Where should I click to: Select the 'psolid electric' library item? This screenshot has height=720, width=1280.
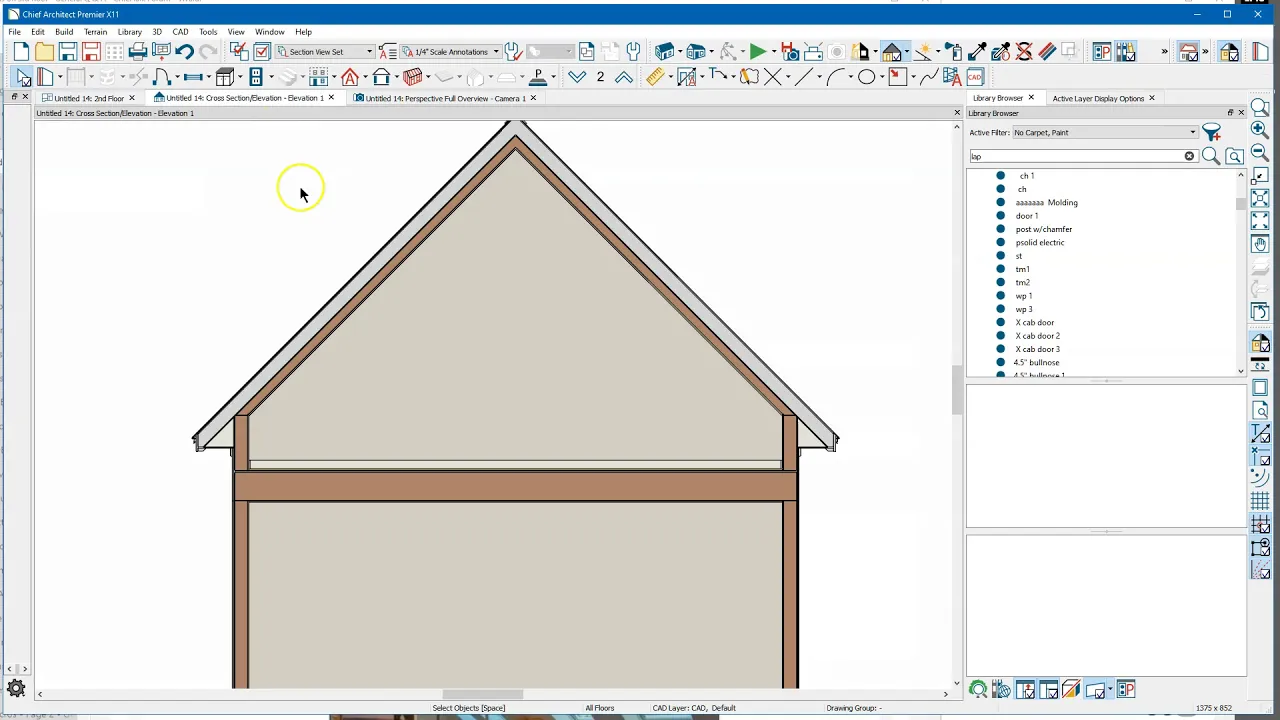pyautogui.click(x=1040, y=242)
